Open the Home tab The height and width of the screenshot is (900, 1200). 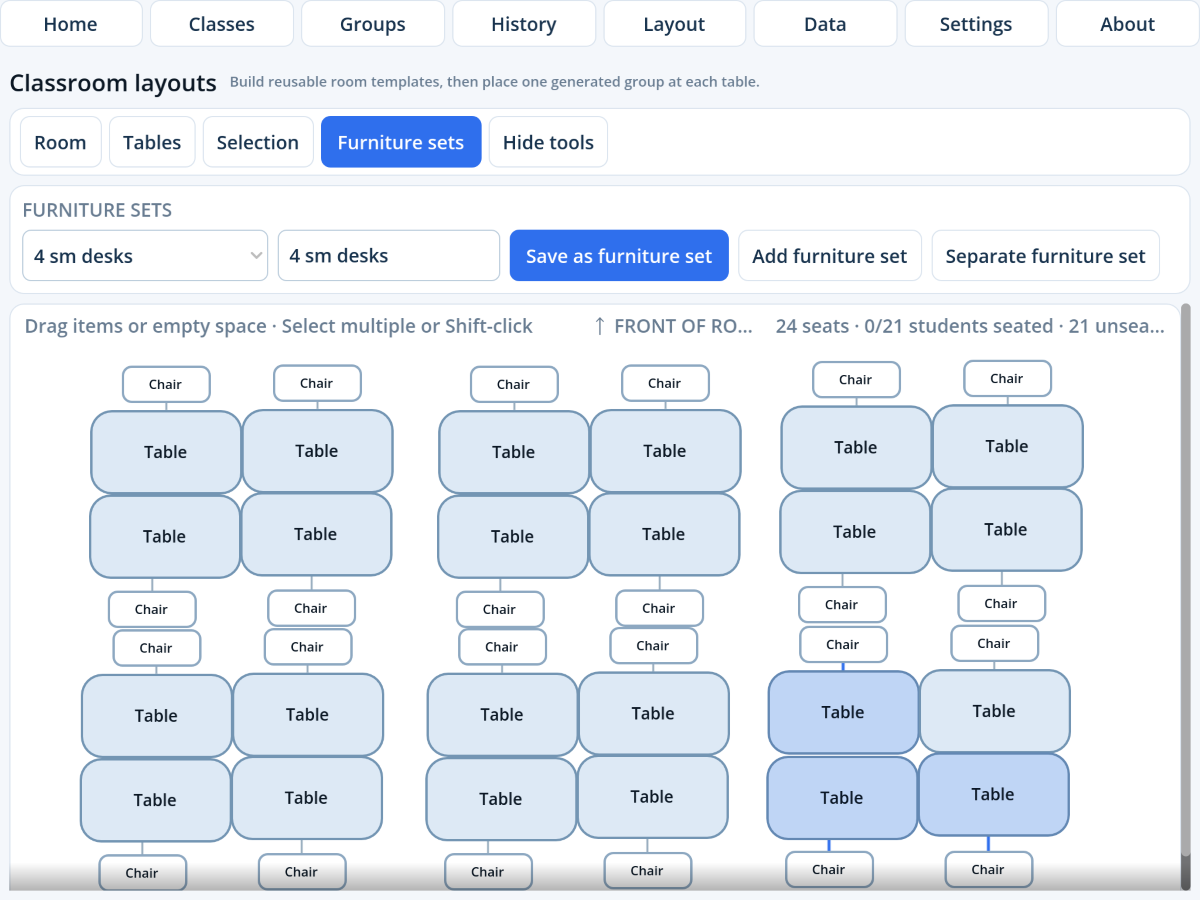[71, 24]
